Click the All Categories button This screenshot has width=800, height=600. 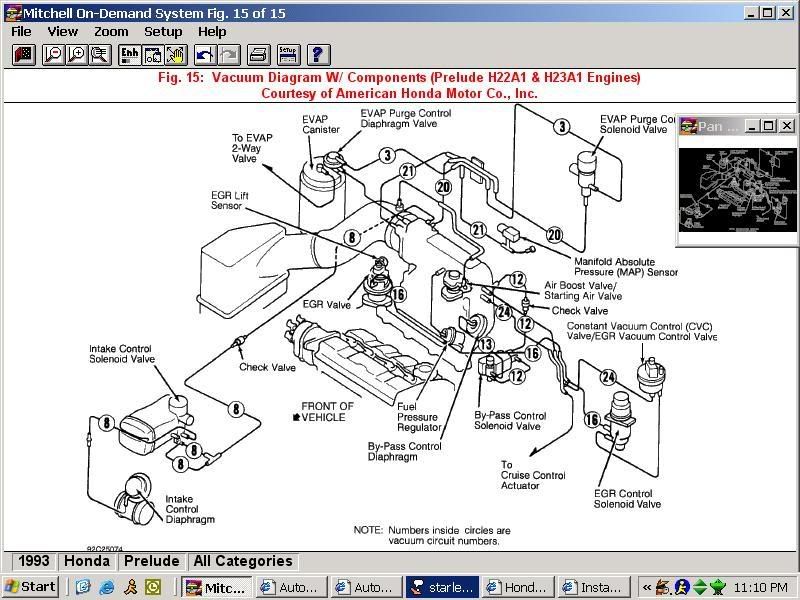[243, 561]
